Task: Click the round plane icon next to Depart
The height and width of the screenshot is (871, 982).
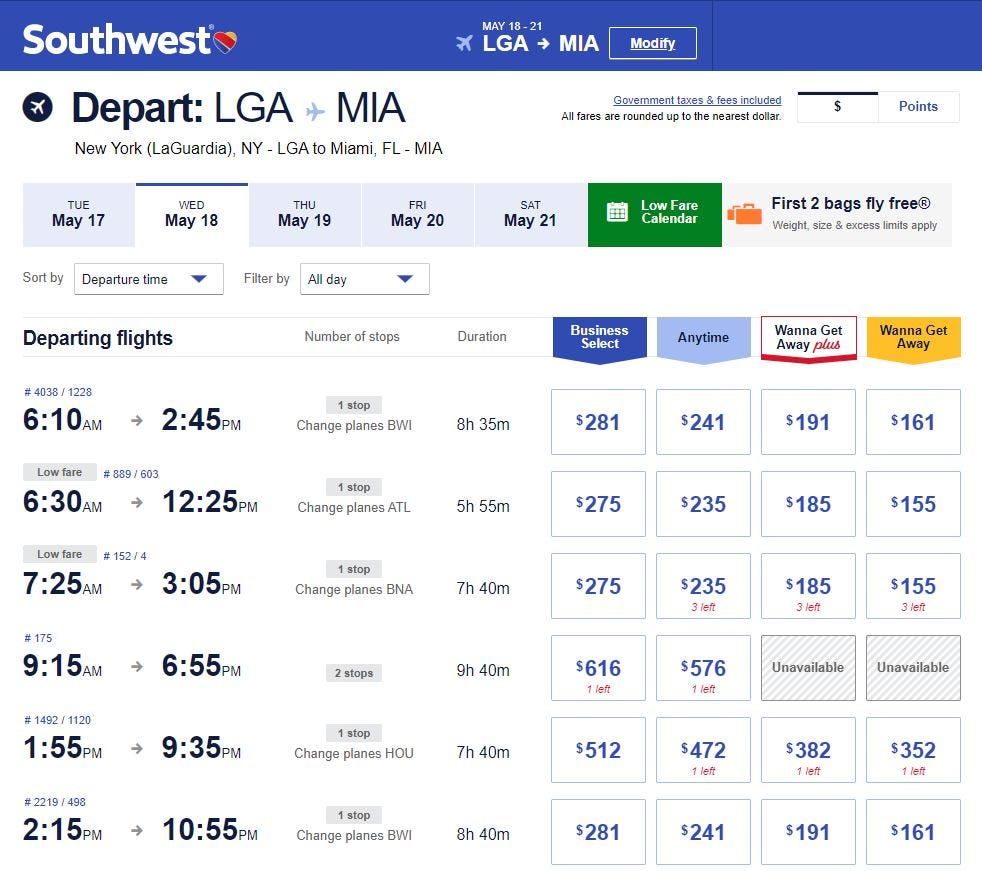Action: [x=38, y=107]
